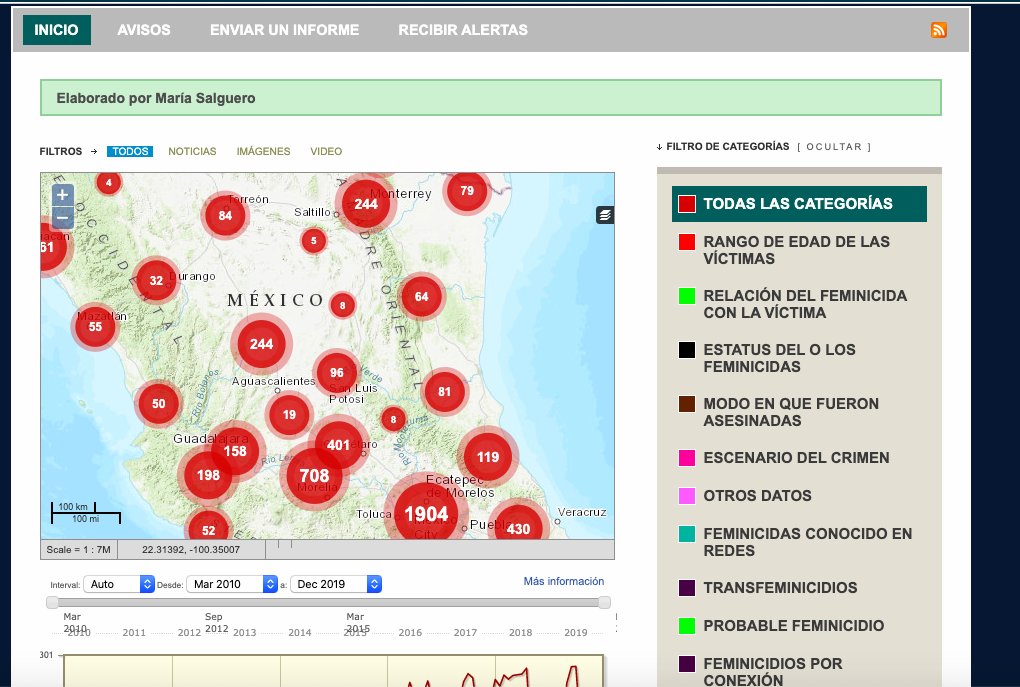
Task: Click the 1904 cluster marker
Action: tap(426, 514)
